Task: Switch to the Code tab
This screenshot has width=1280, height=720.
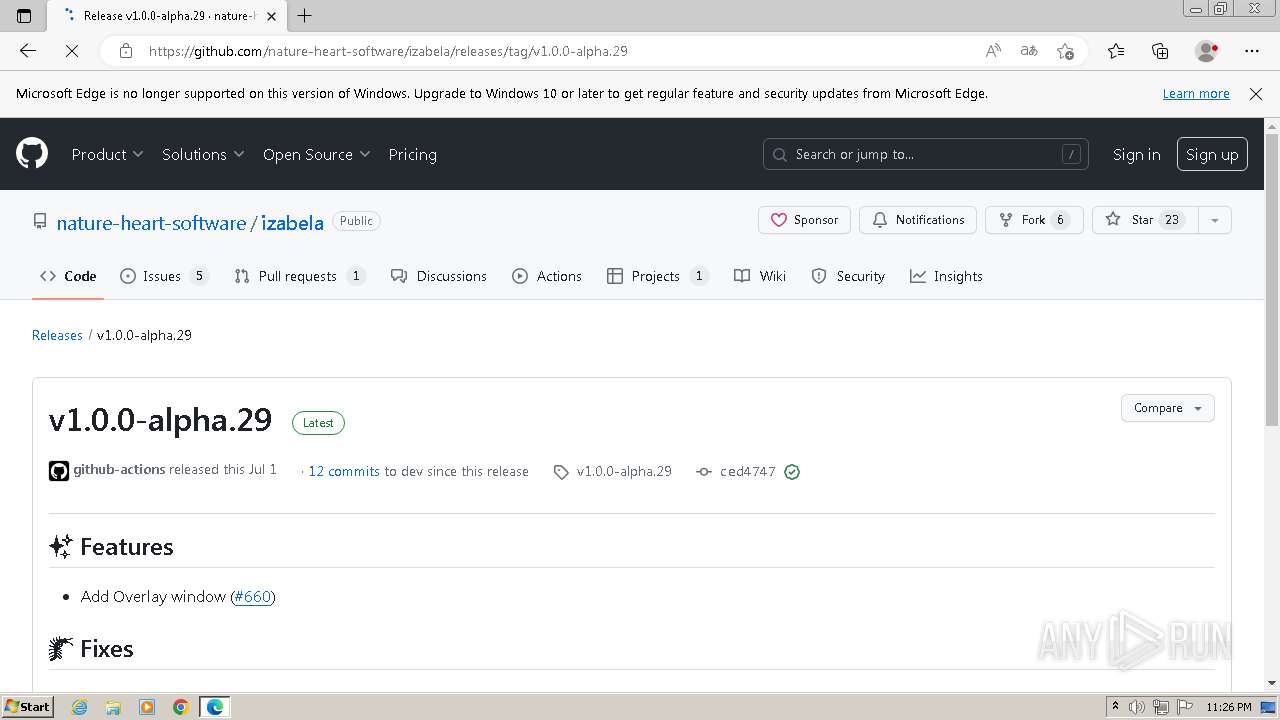Action: click(68, 276)
